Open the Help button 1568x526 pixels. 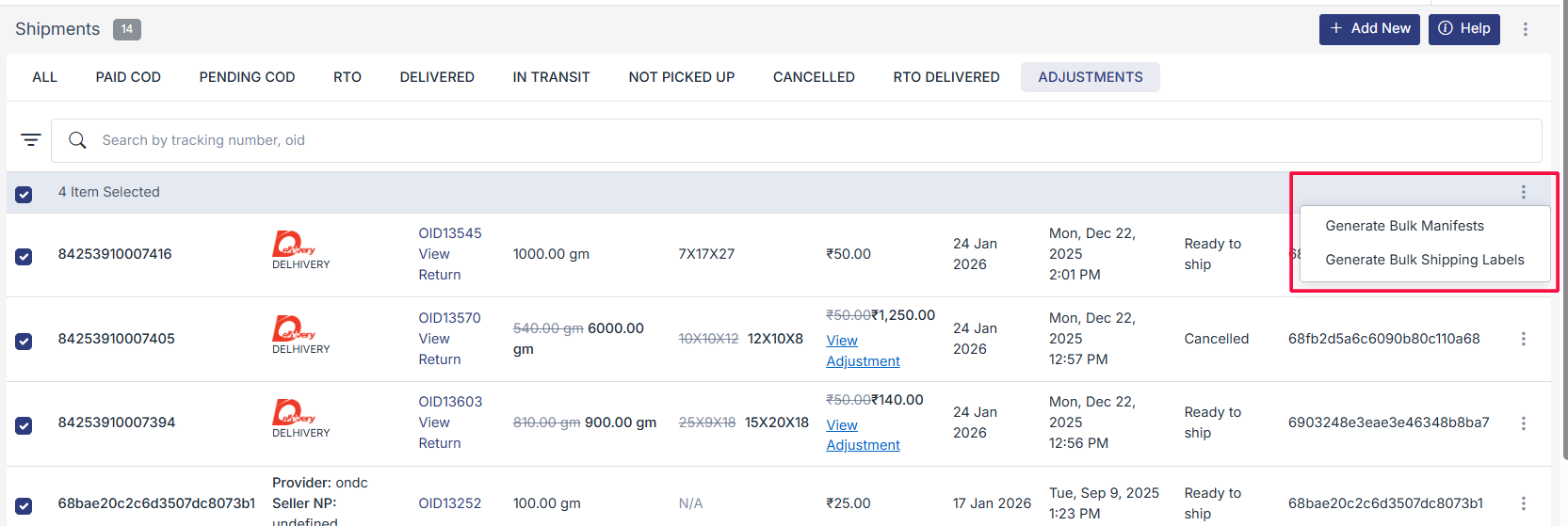(1463, 29)
